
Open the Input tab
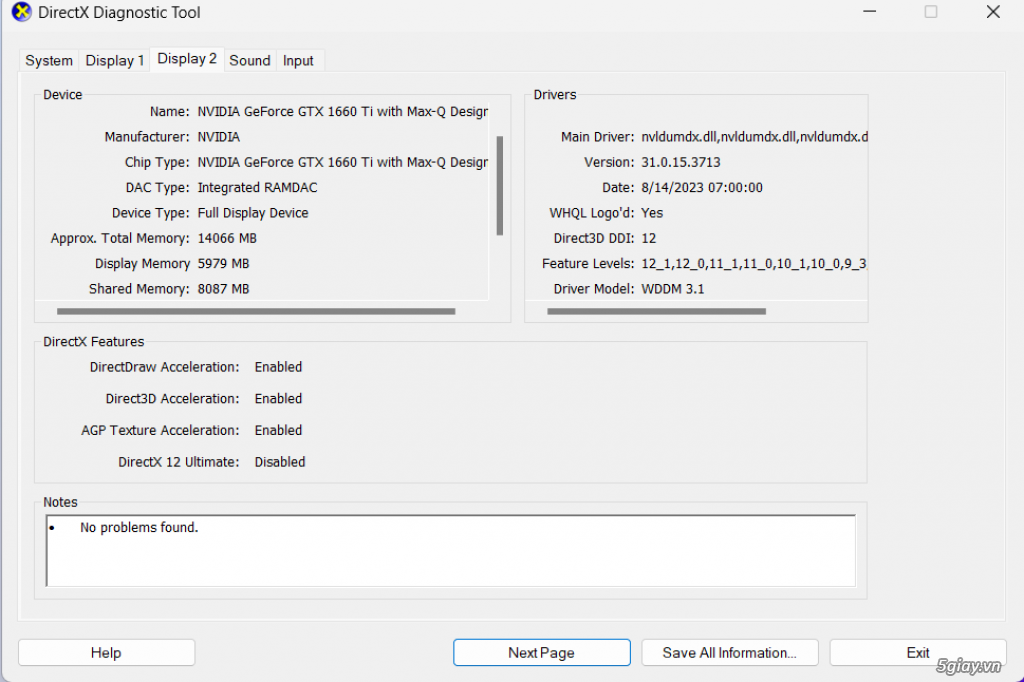tap(298, 61)
